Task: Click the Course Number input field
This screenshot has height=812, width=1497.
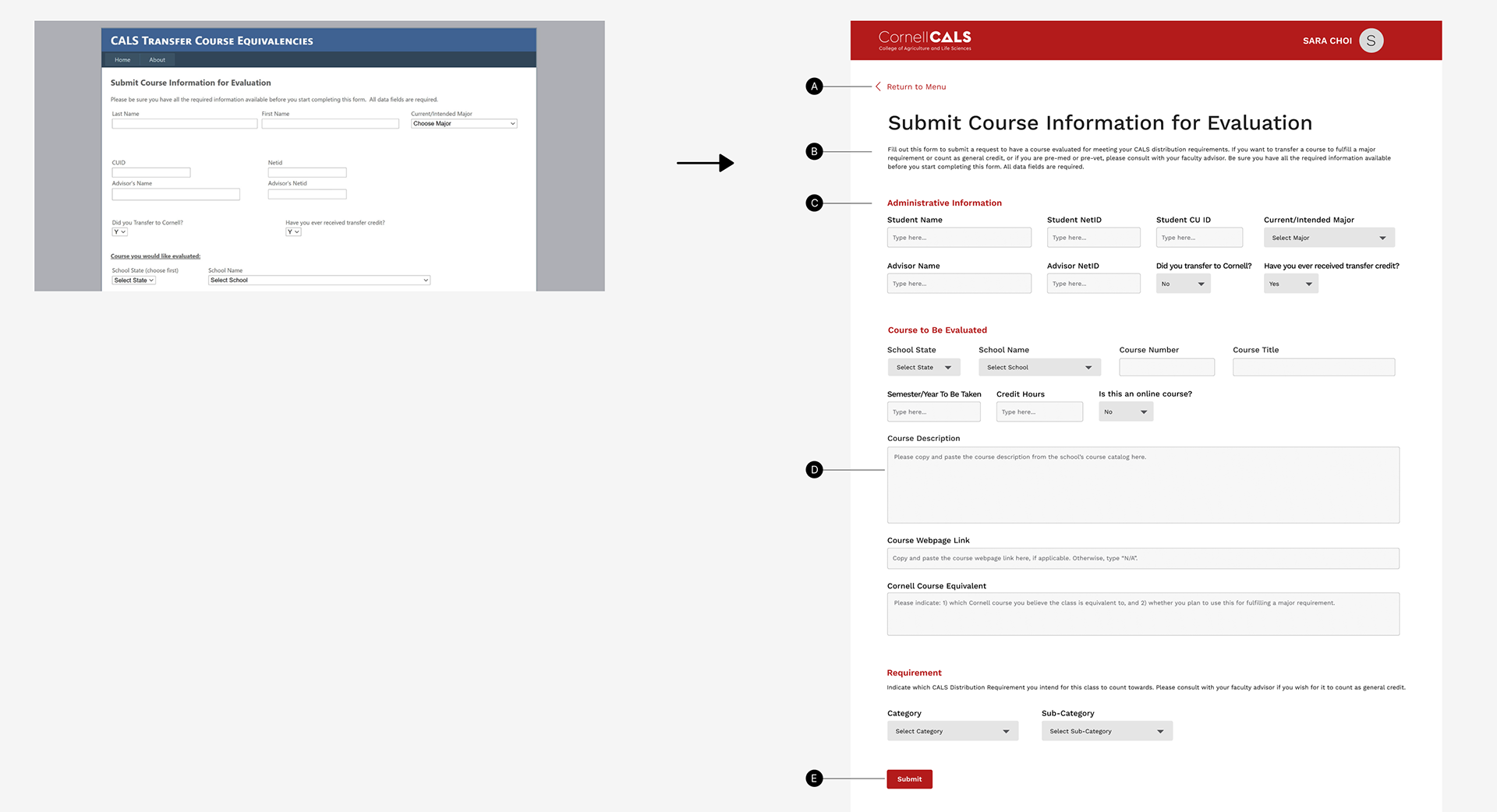Action: click(1166, 367)
